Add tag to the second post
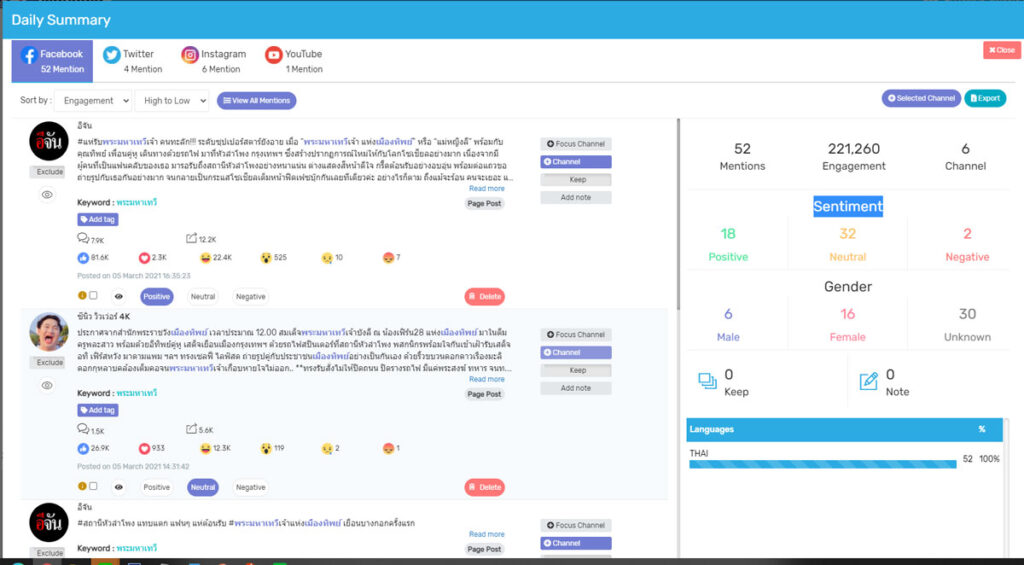 pos(98,410)
